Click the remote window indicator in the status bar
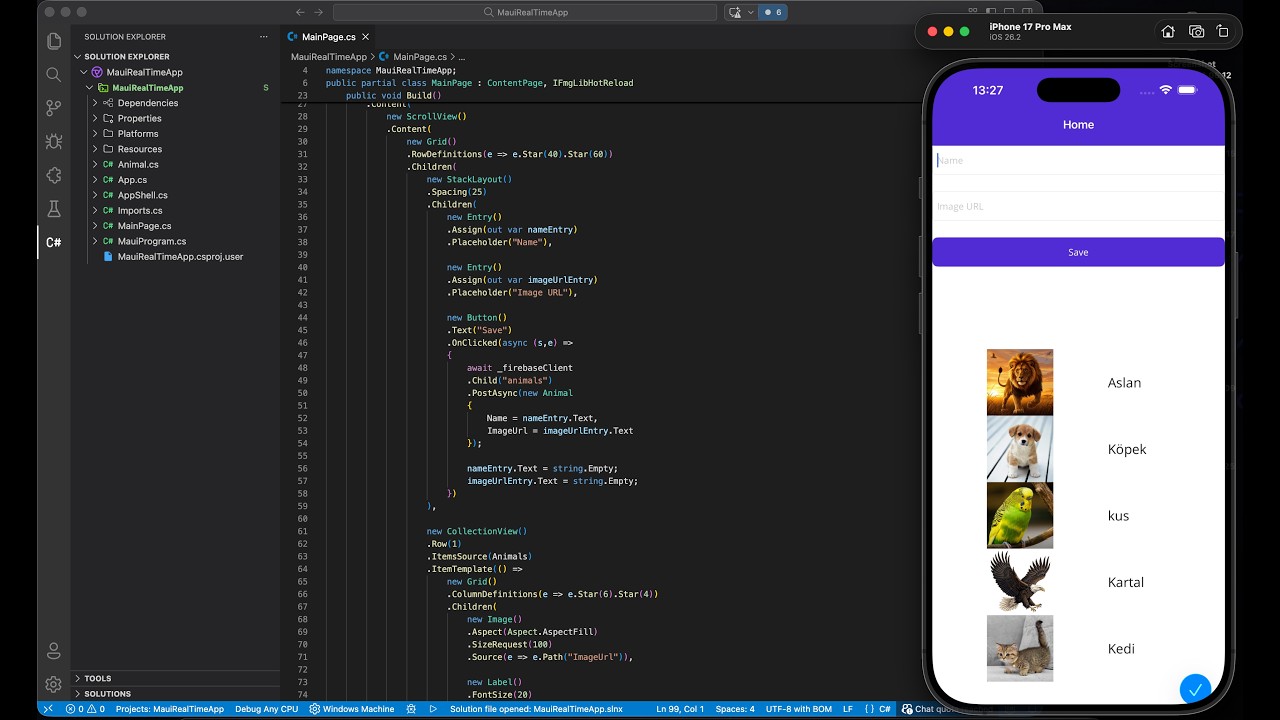 pyautogui.click(x=47, y=709)
